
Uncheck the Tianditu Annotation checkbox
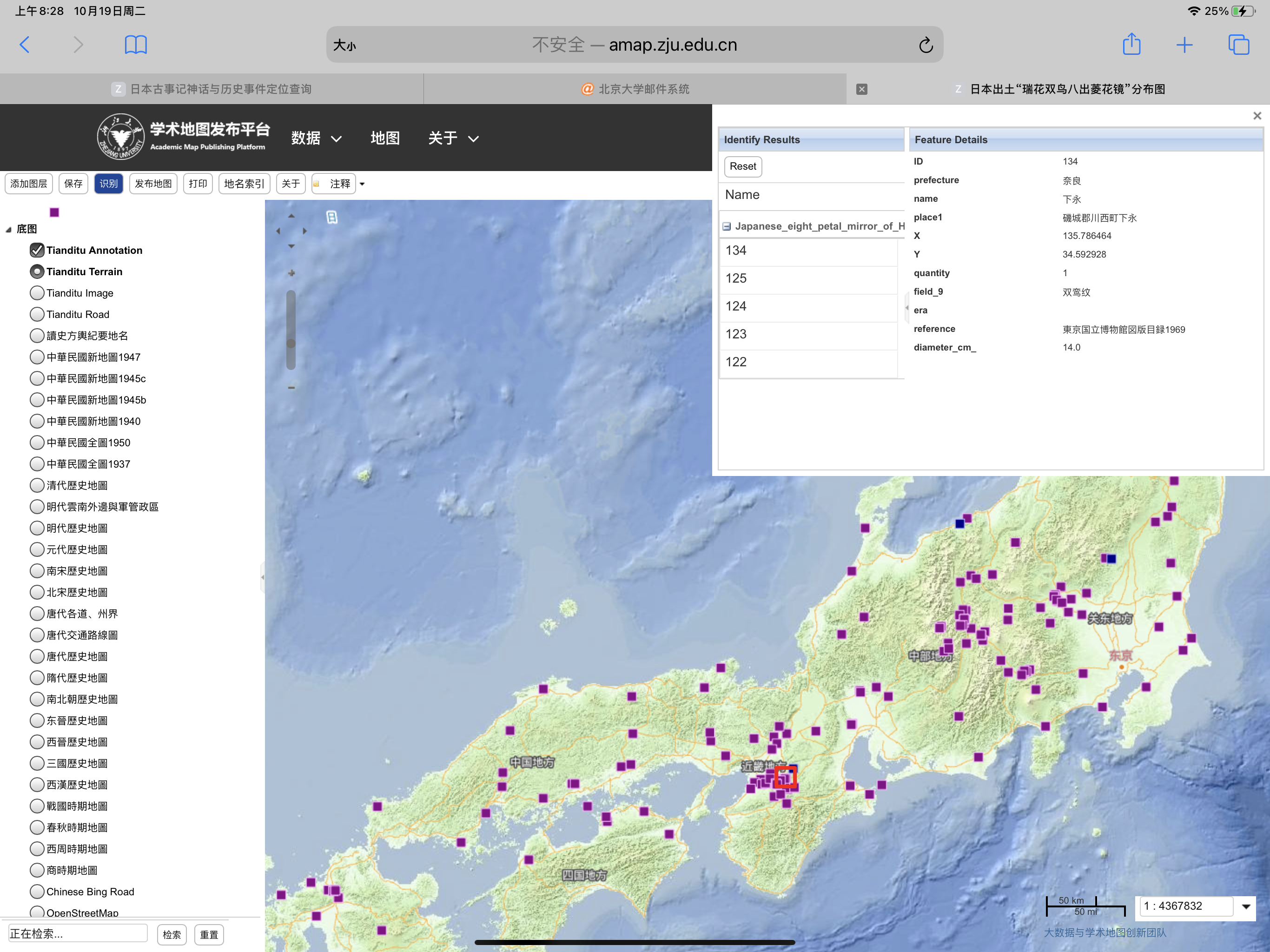tap(37, 250)
